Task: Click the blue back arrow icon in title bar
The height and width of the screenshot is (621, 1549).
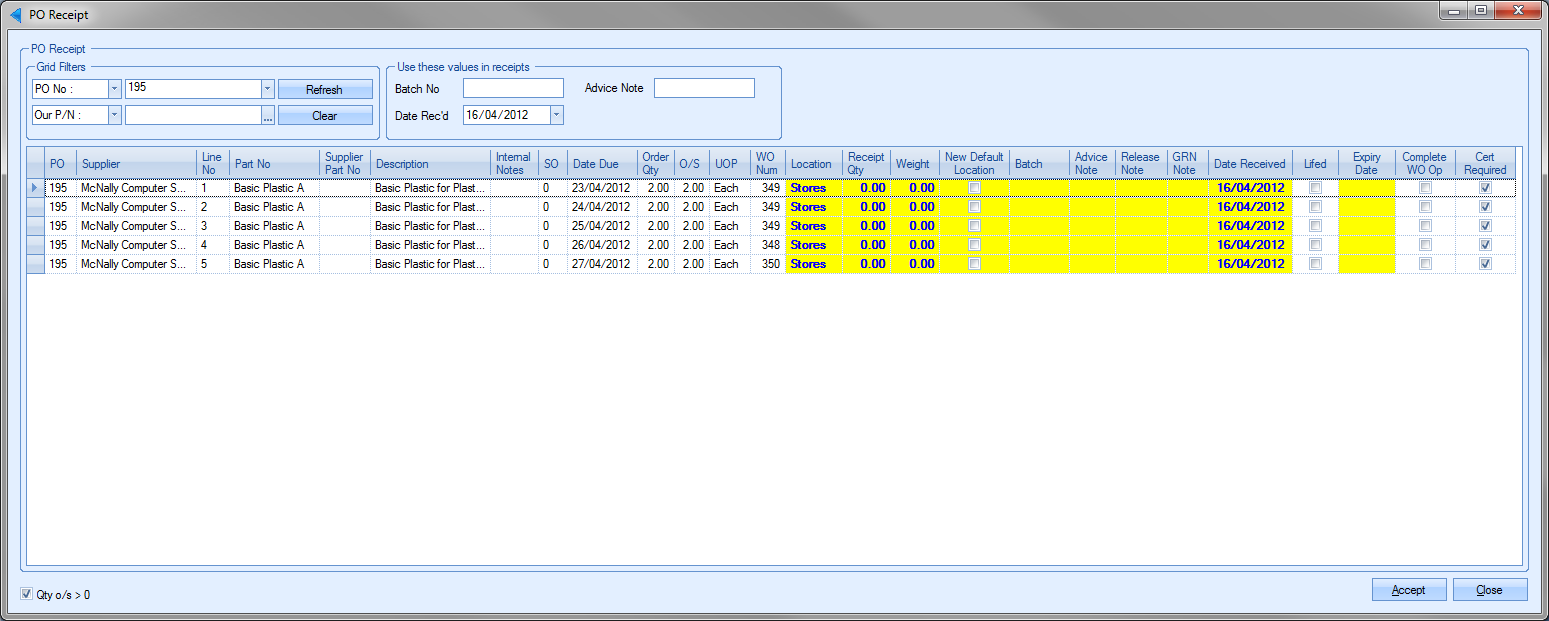Action: click(15, 14)
